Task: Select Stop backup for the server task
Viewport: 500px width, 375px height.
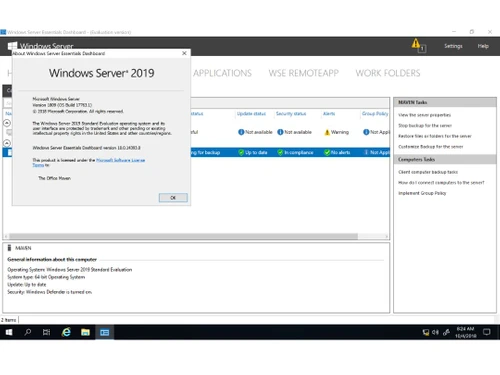Action: coord(425,126)
